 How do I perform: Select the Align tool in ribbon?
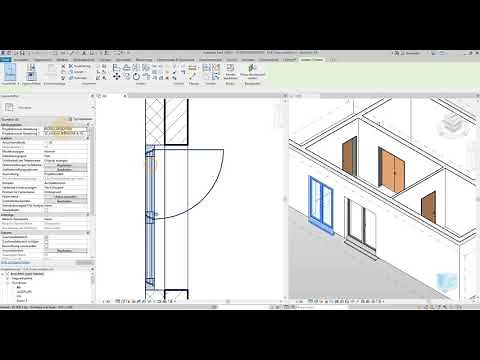pos(116,68)
